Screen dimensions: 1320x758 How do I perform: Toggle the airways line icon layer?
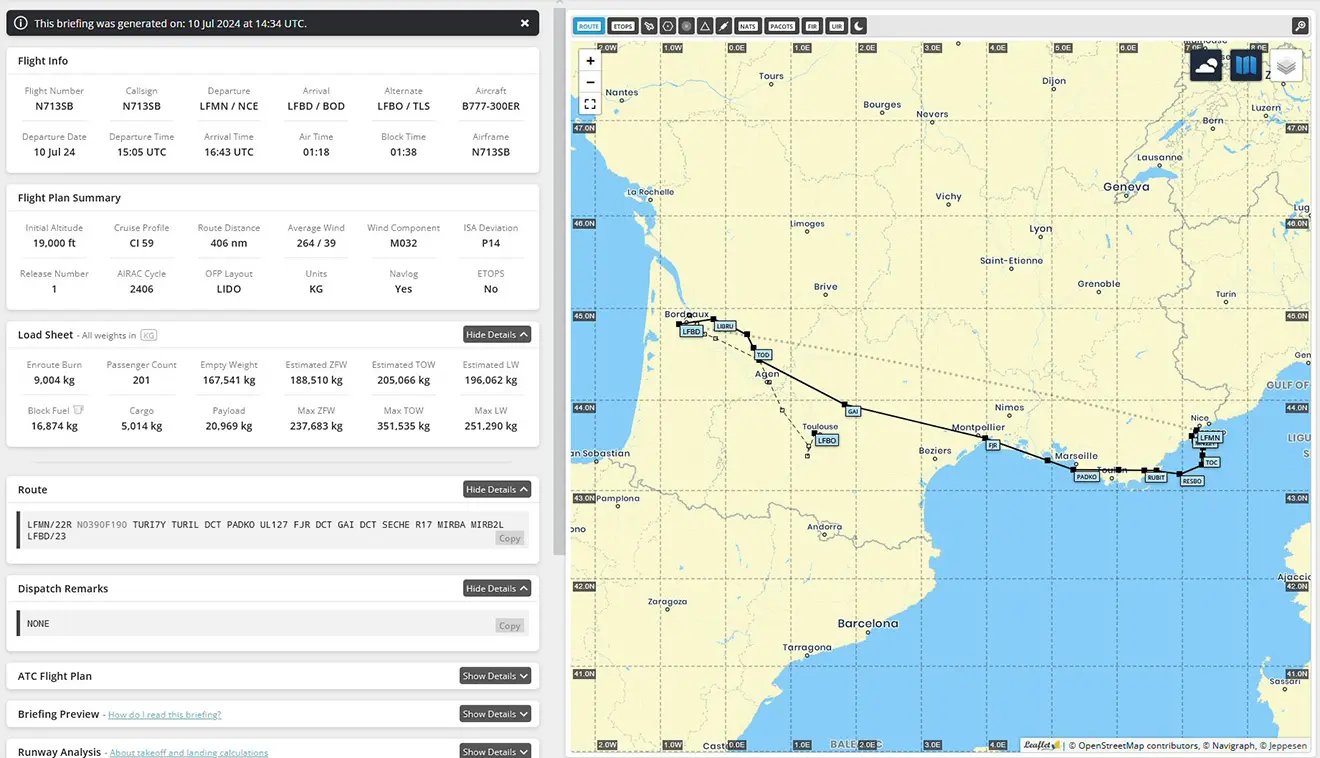(x=724, y=26)
